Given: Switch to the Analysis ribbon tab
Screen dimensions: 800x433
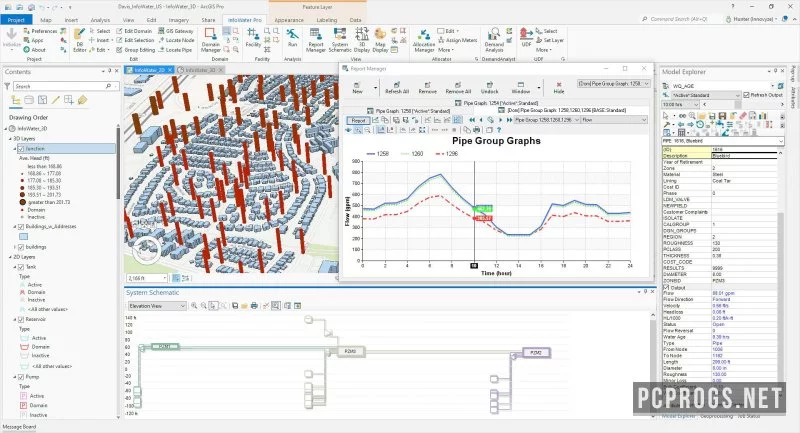Looking at the screenshot, I should click(100, 20).
